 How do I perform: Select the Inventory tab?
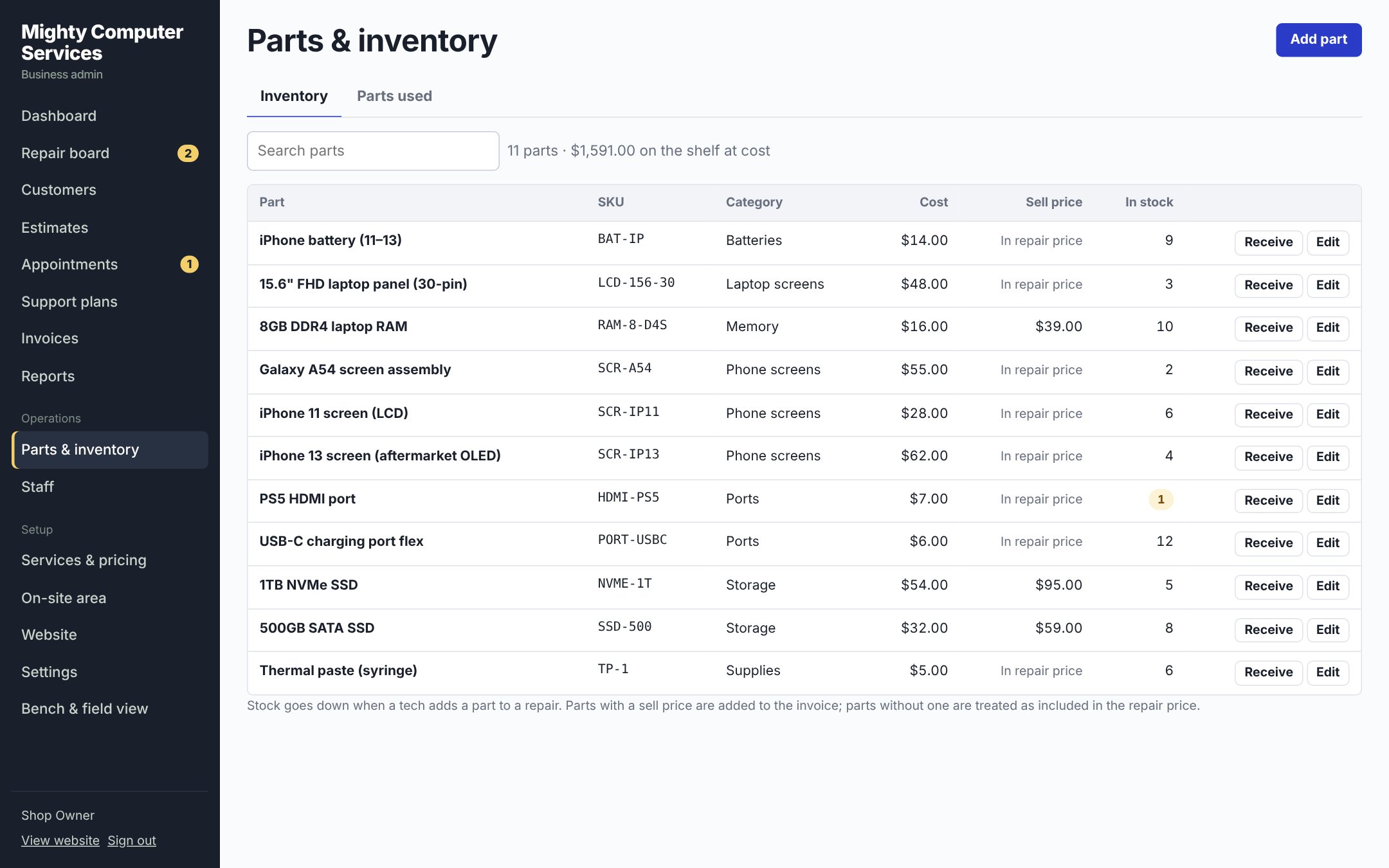[x=294, y=96]
